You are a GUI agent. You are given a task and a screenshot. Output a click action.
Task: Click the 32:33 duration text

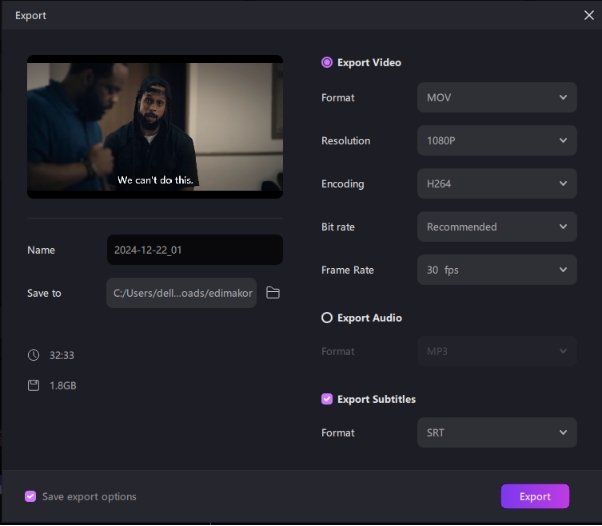pyautogui.click(x=62, y=355)
